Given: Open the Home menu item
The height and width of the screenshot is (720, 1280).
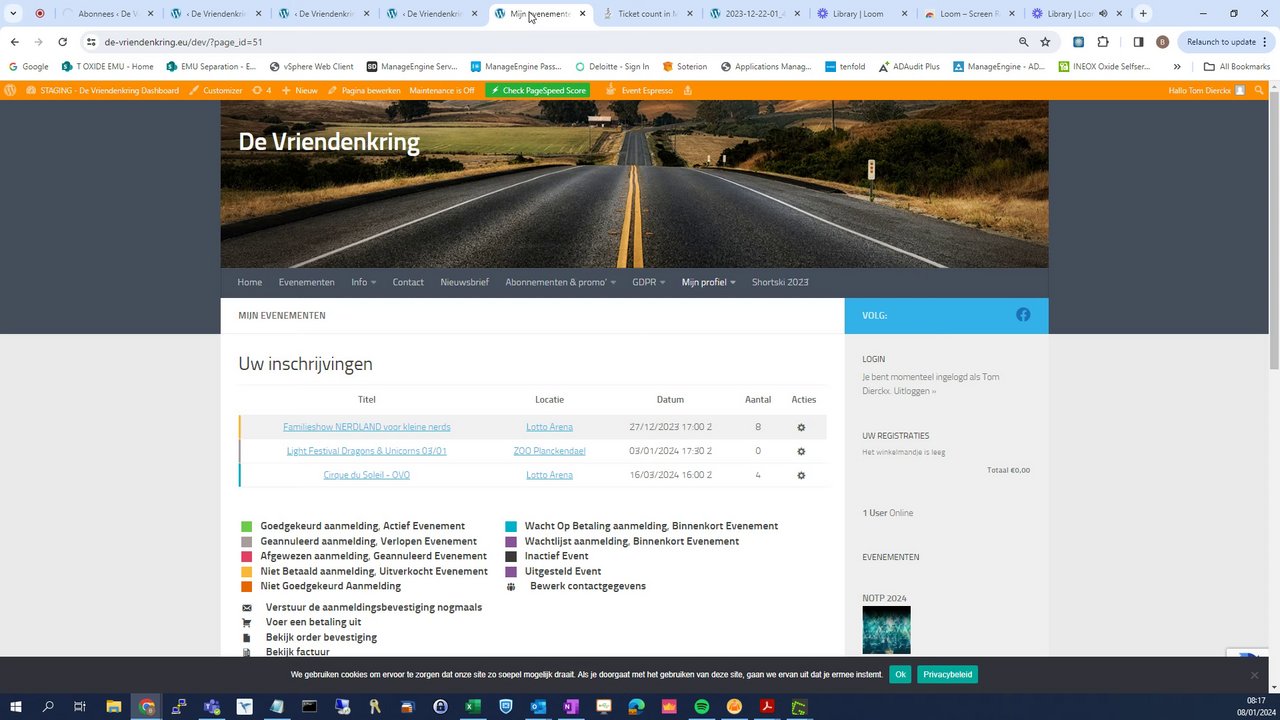Looking at the screenshot, I should pyautogui.click(x=249, y=282).
